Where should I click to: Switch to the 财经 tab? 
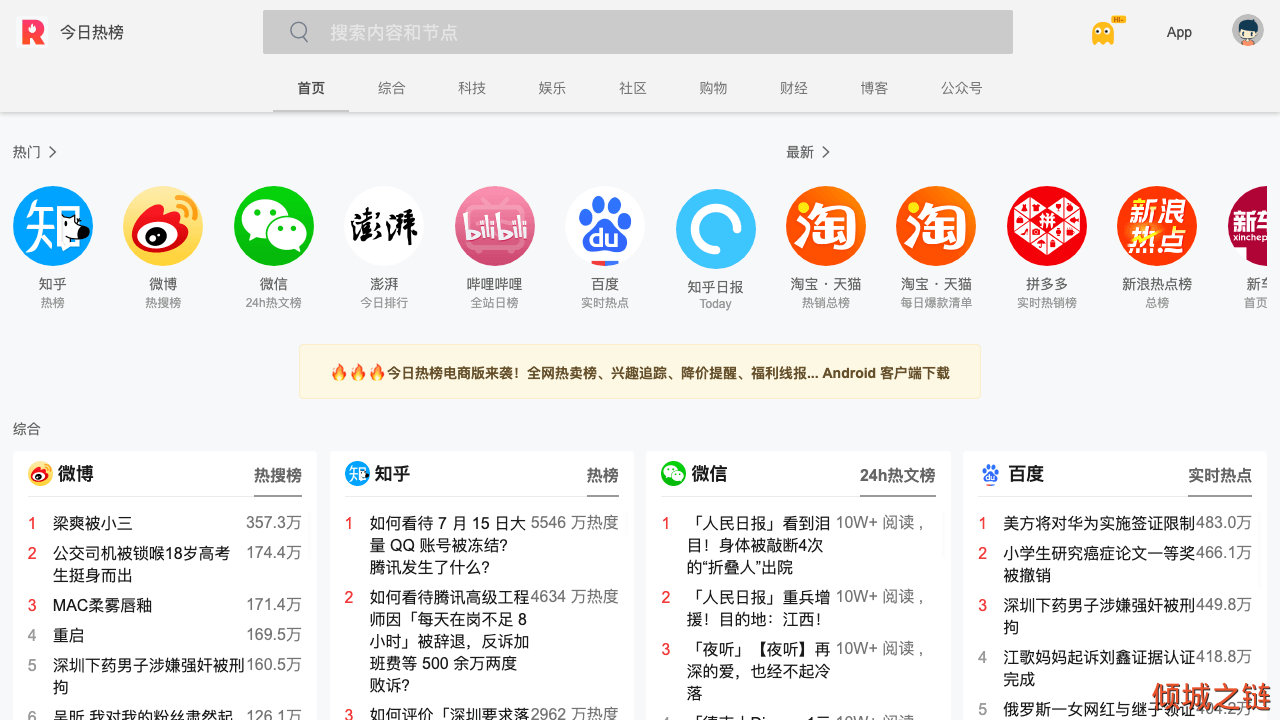click(794, 88)
